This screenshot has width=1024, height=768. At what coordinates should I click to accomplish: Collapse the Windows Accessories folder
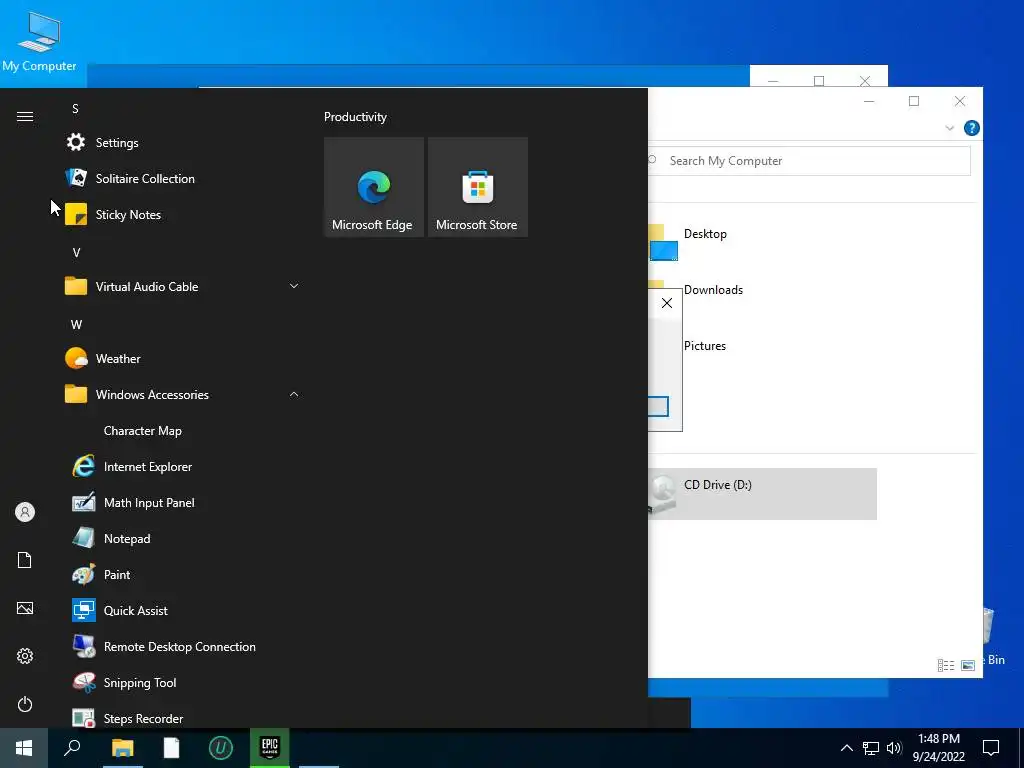point(183,394)
